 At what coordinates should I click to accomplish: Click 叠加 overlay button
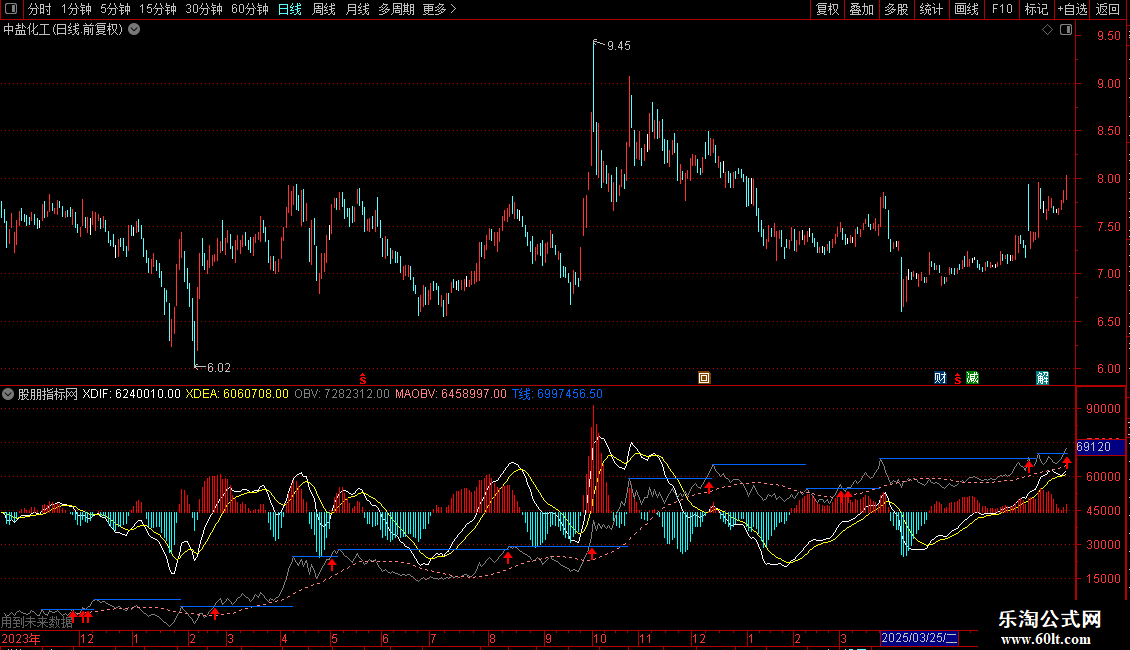coord(862,9)
